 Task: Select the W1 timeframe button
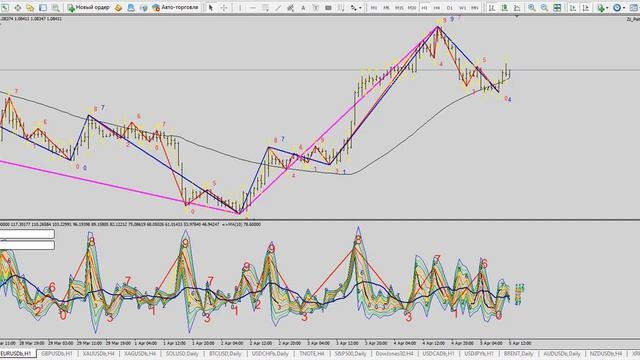[x=462, y=8]
